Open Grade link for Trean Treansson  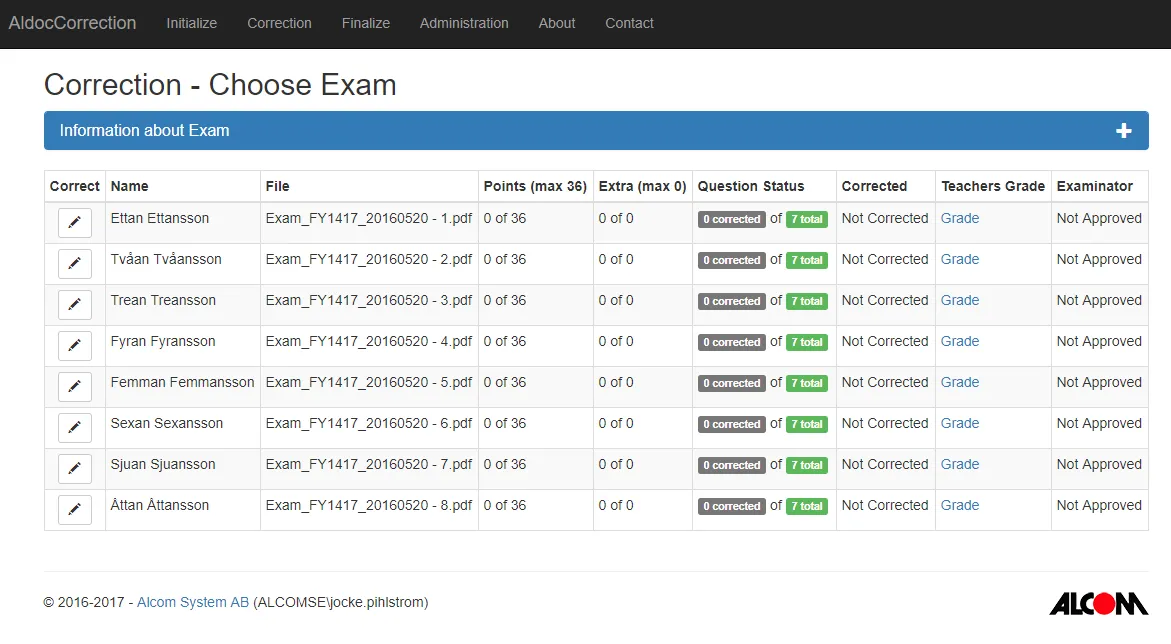pyautogui.click(x=960, y=300)
